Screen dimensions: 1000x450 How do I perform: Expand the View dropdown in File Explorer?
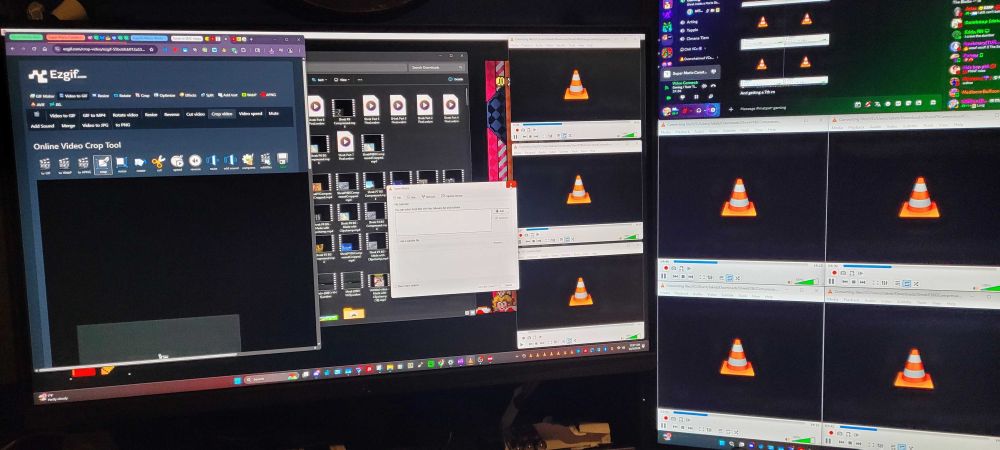tap(342, 80)
